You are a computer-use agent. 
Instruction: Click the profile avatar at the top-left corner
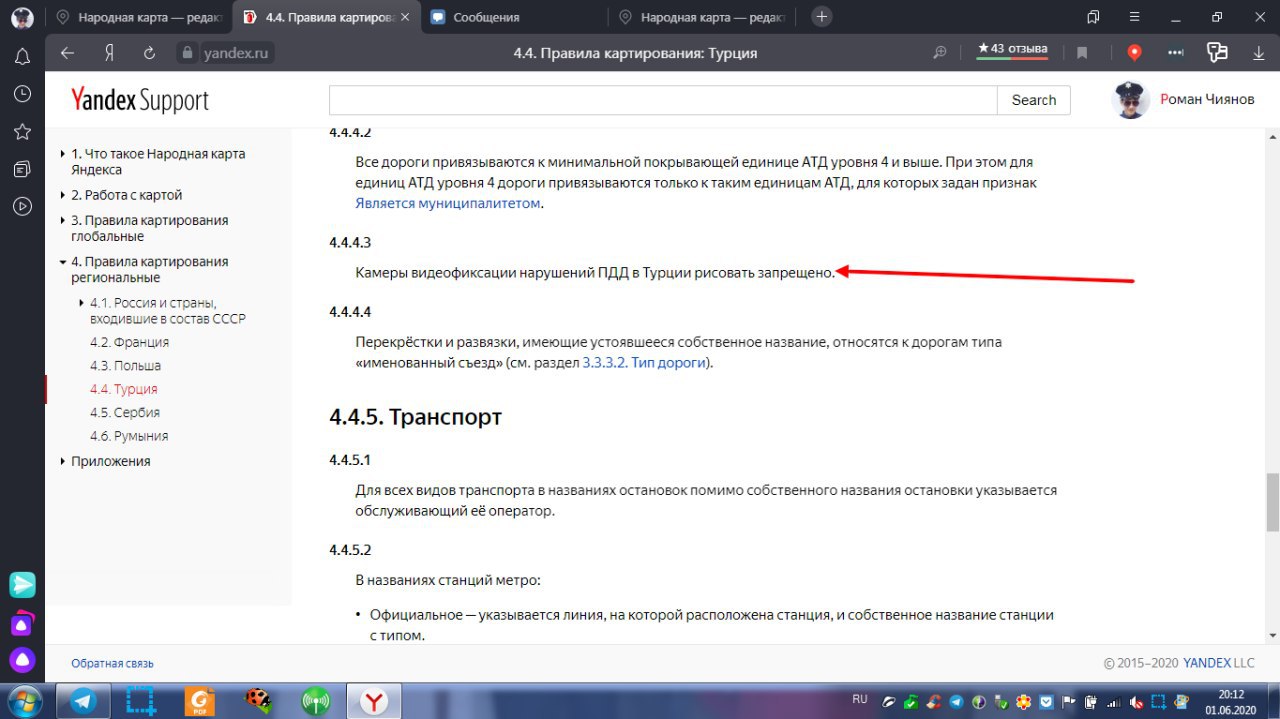tap(22, 17)
